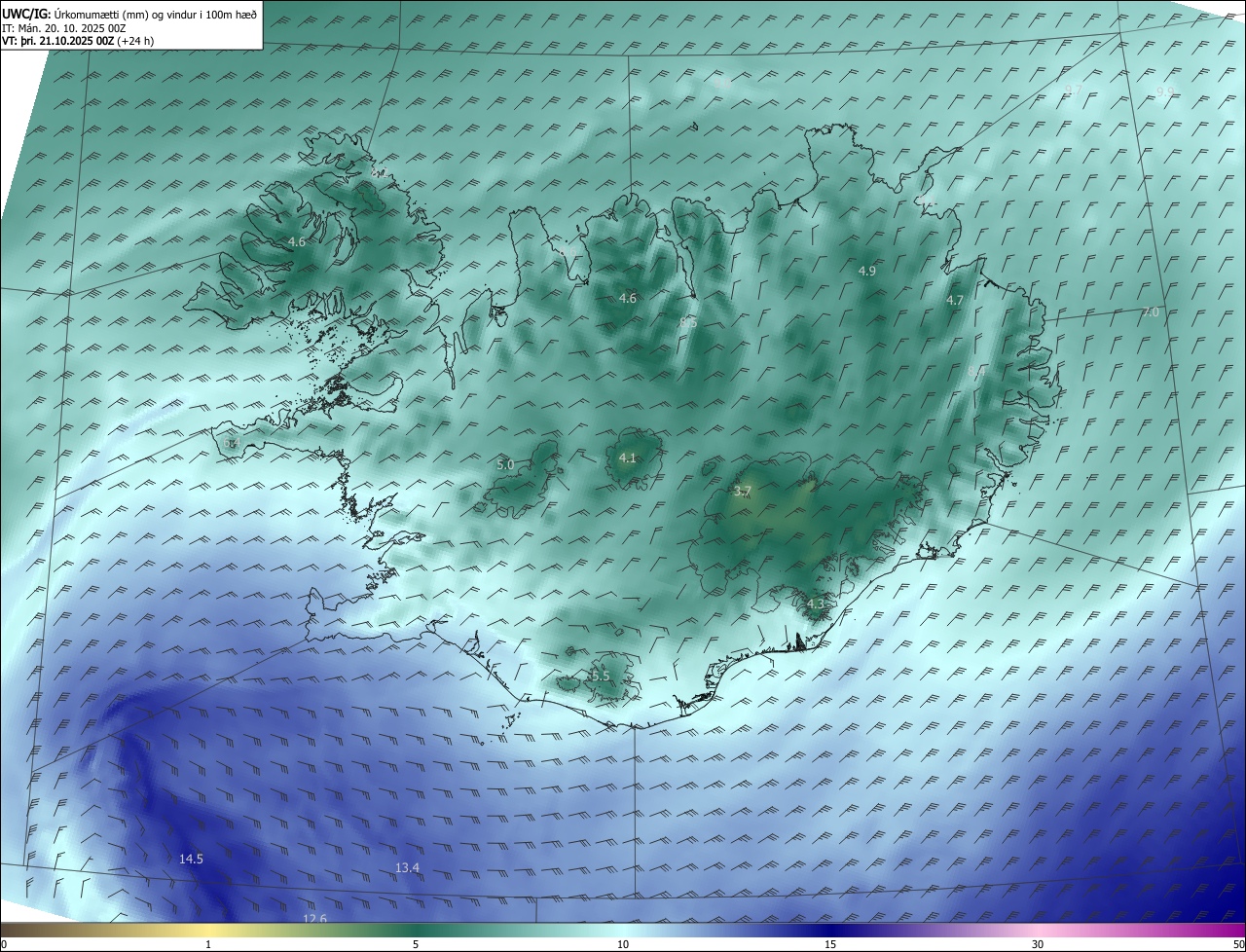Click the 13.4 value label on the map
Image resolution: width=1246 pixels, height=952 pixels.
(x=407, y=867)
